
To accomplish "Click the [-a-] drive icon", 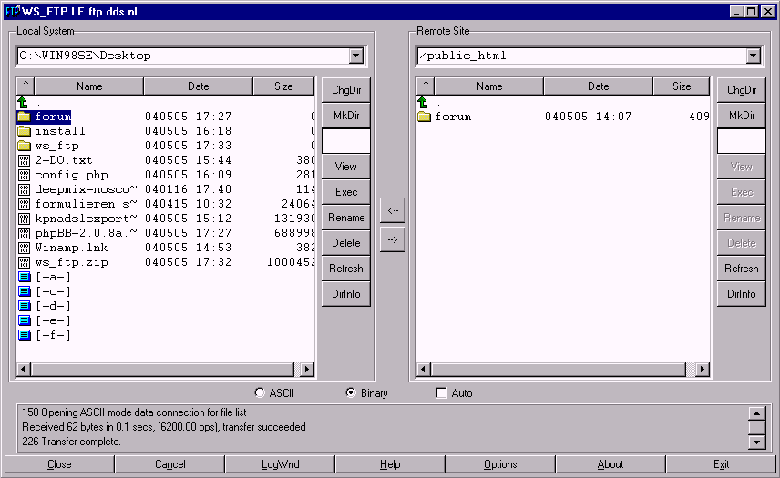I will click(24, 276).
